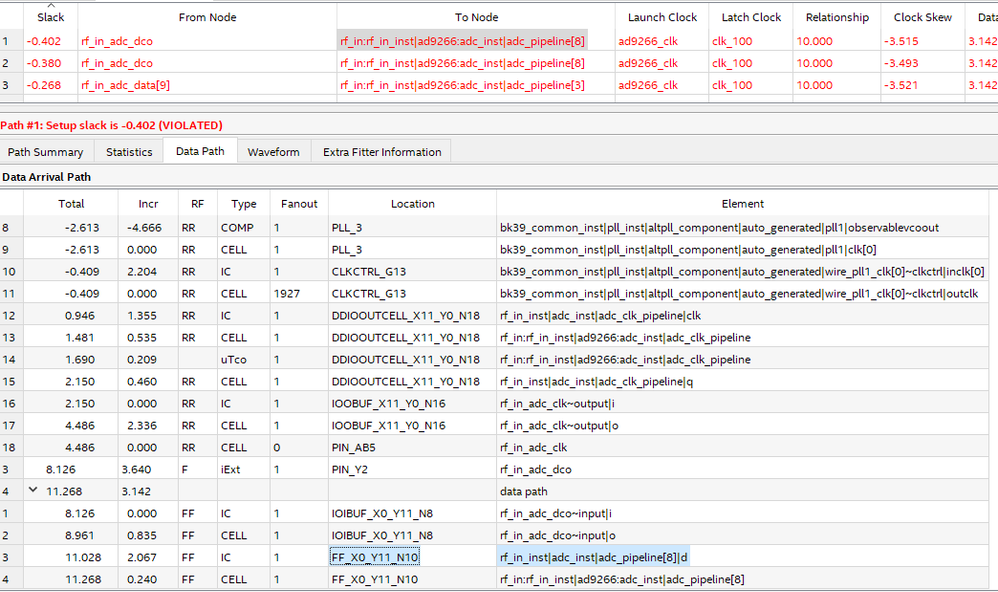Click the Clock Skew column header
Viewport: 998px width, 592px height.
pos(922,17)
